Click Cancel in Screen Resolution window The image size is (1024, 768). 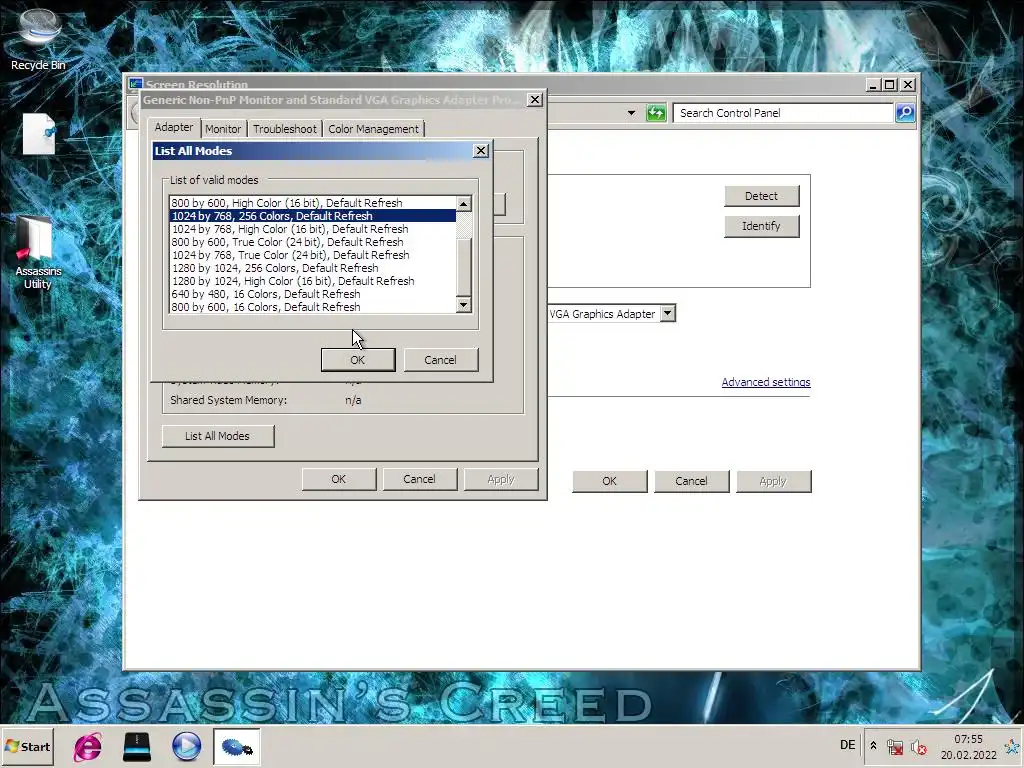[692, 481]
